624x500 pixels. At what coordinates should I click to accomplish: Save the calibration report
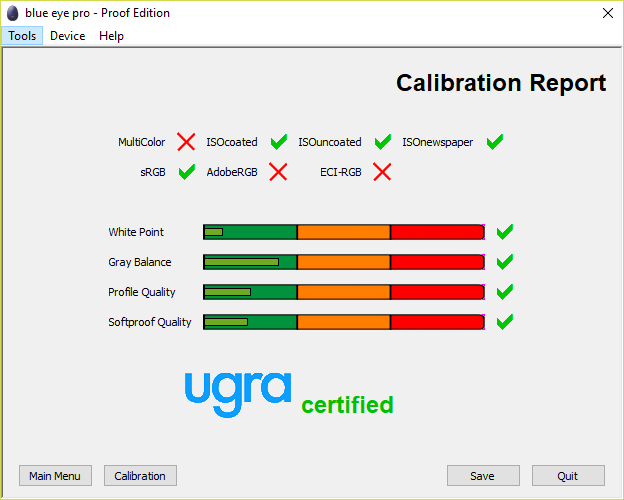[483, 476]
